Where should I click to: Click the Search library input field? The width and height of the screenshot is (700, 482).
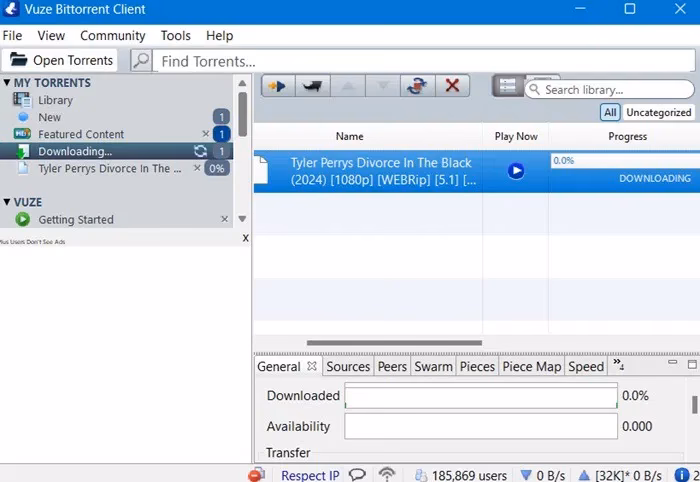pos(609,90)
